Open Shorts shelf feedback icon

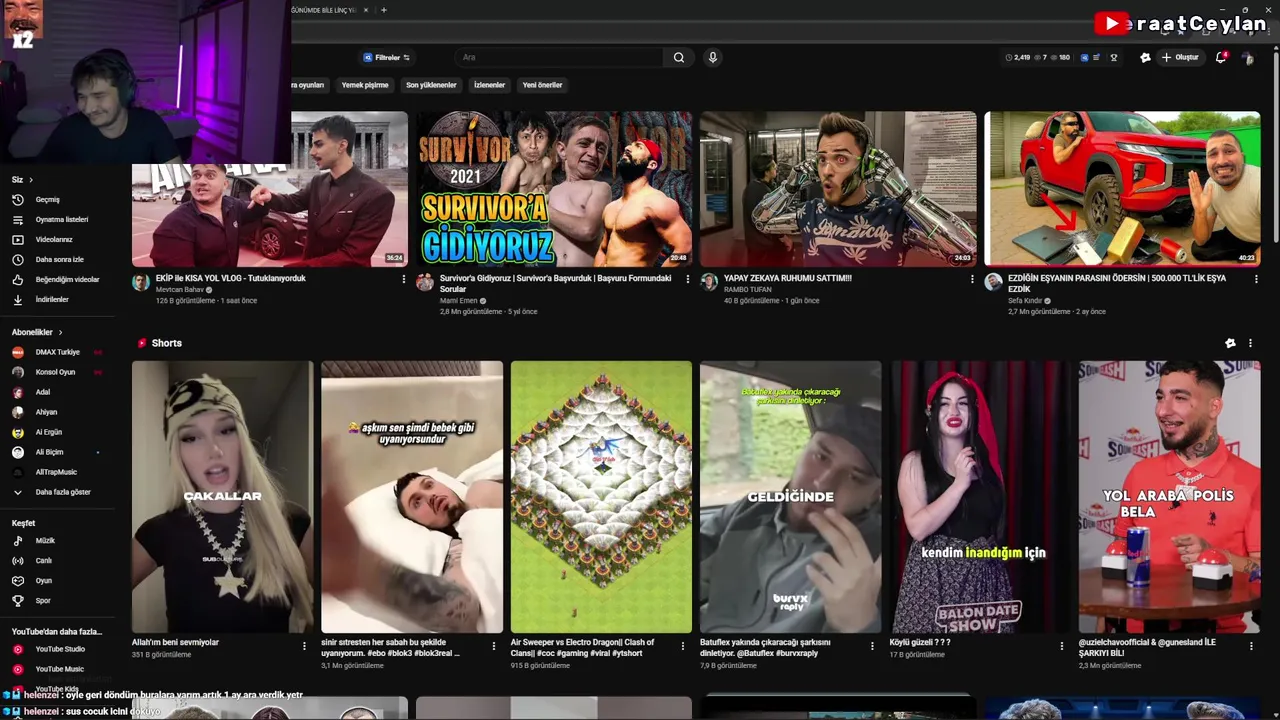click(1230, 343)
